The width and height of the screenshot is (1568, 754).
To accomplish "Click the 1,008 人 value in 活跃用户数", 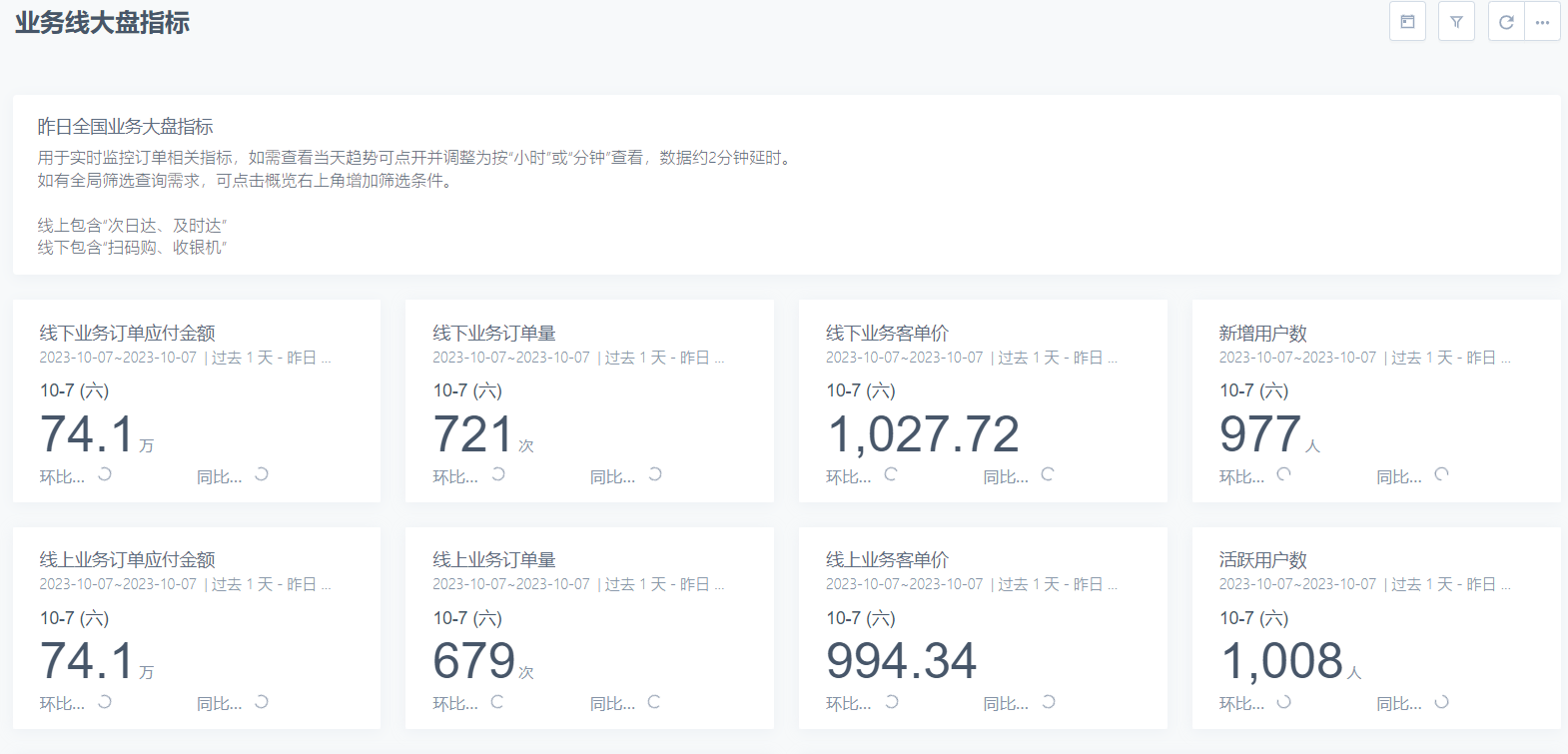I will tap(1291, 662).
